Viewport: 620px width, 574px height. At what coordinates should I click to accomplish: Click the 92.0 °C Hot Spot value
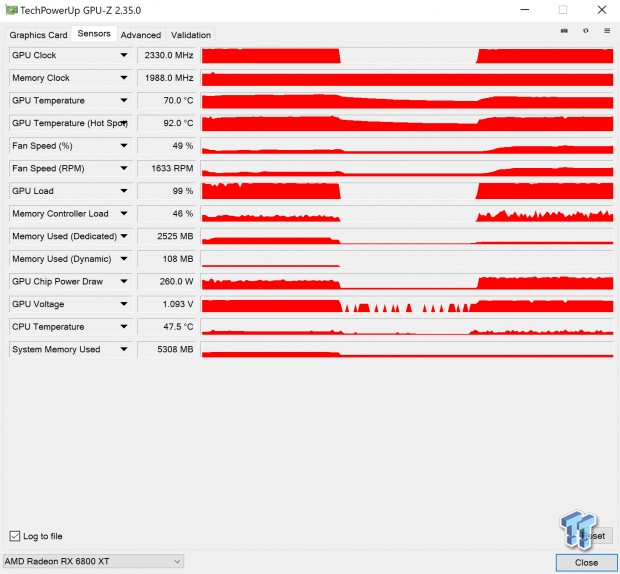(166, 123)
